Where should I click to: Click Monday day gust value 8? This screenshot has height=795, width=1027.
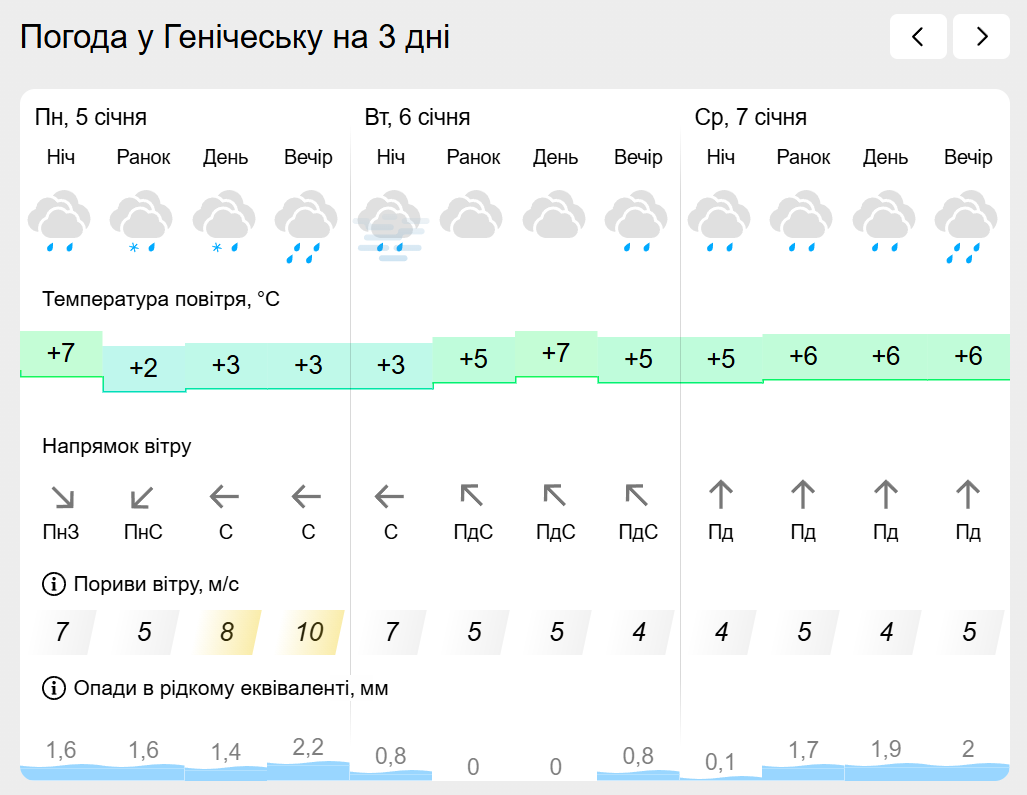(x=227, y=632)
